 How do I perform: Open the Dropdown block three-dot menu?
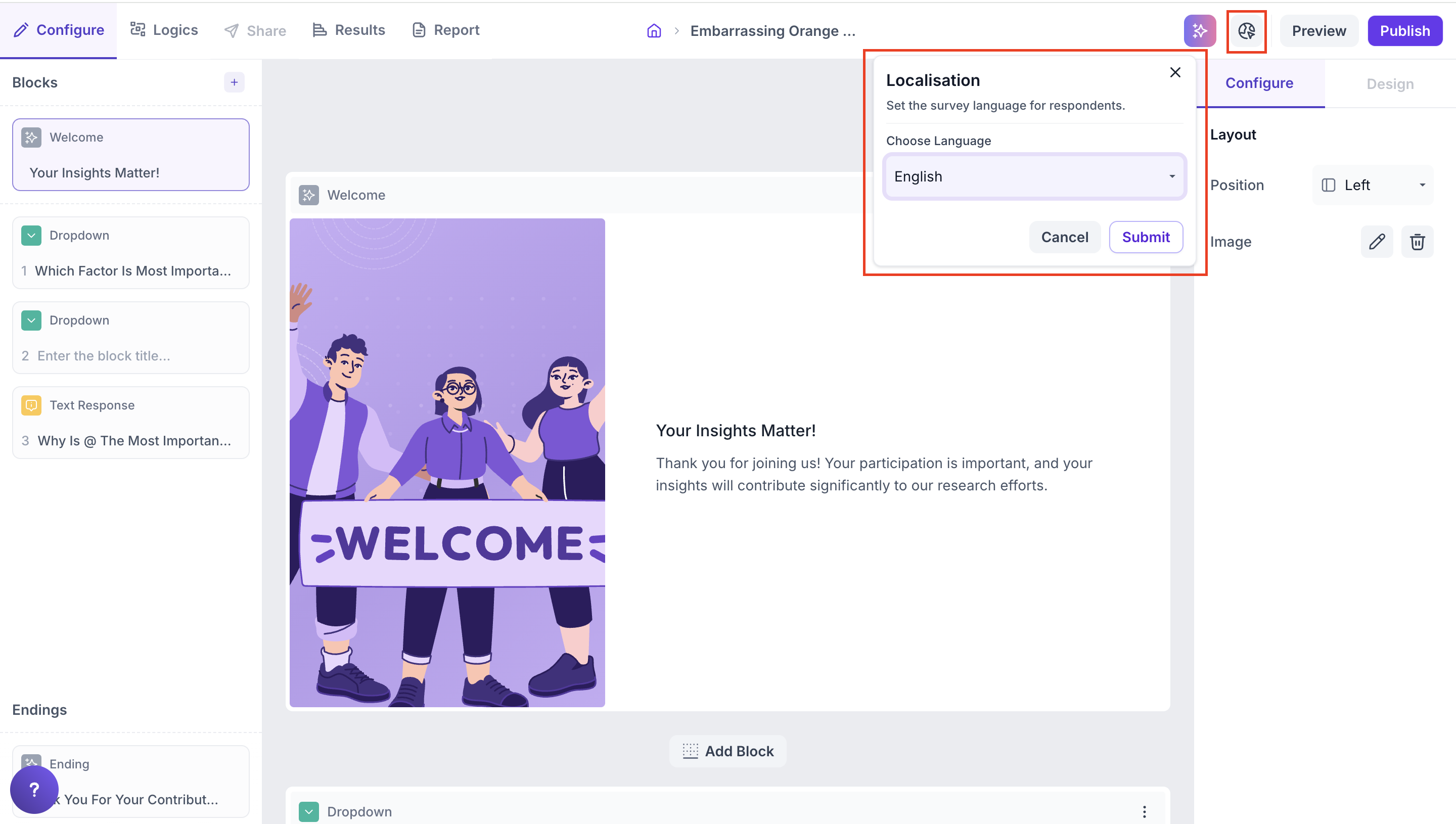point(1144,811)
